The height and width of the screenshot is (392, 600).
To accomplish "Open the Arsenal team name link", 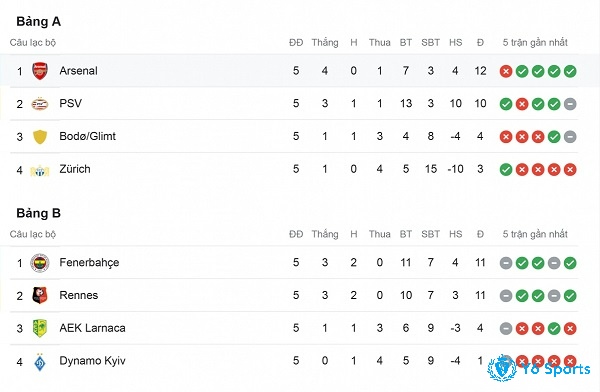I will (x=78, y=71).
